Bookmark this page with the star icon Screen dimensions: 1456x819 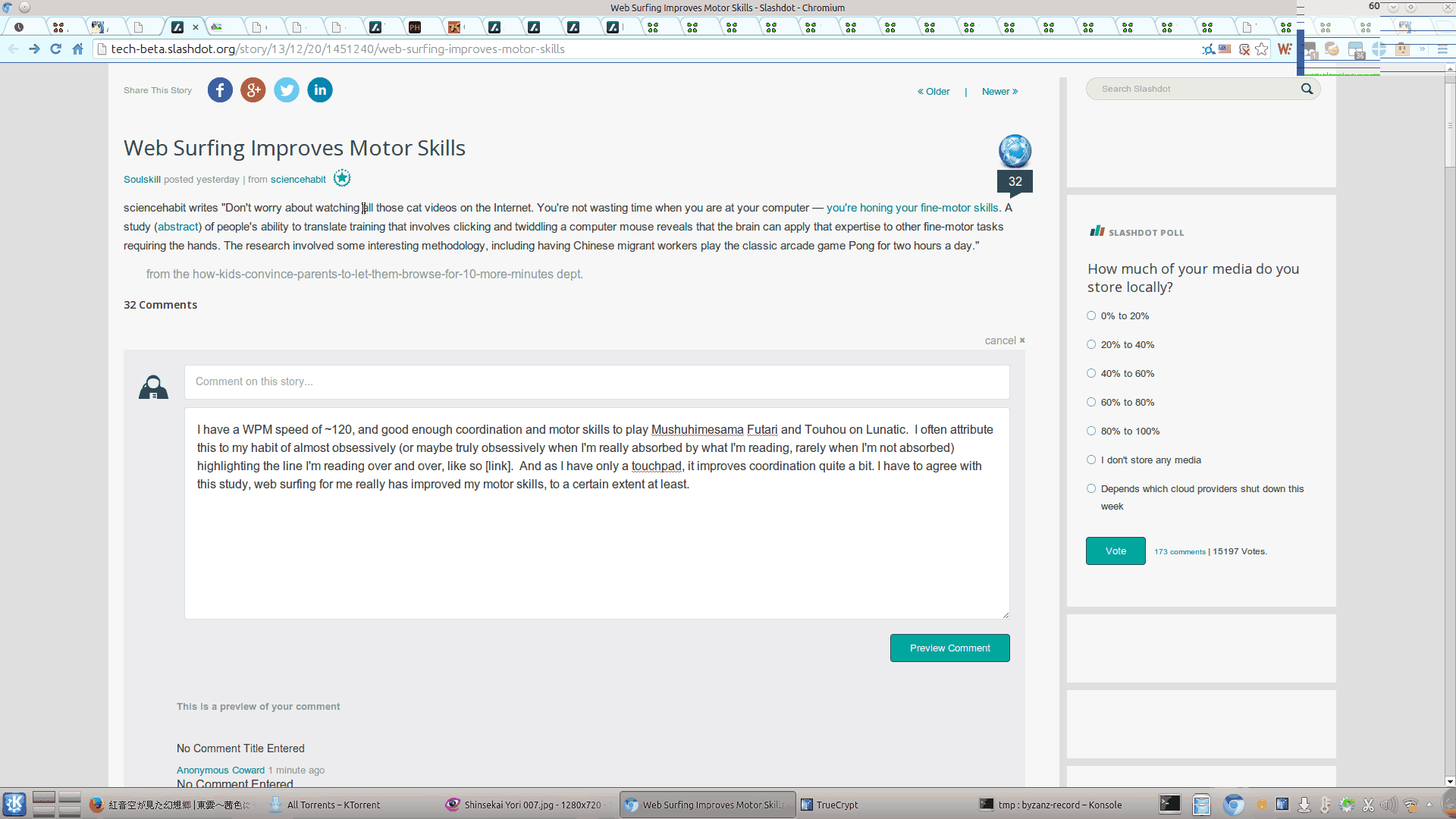1262,49
